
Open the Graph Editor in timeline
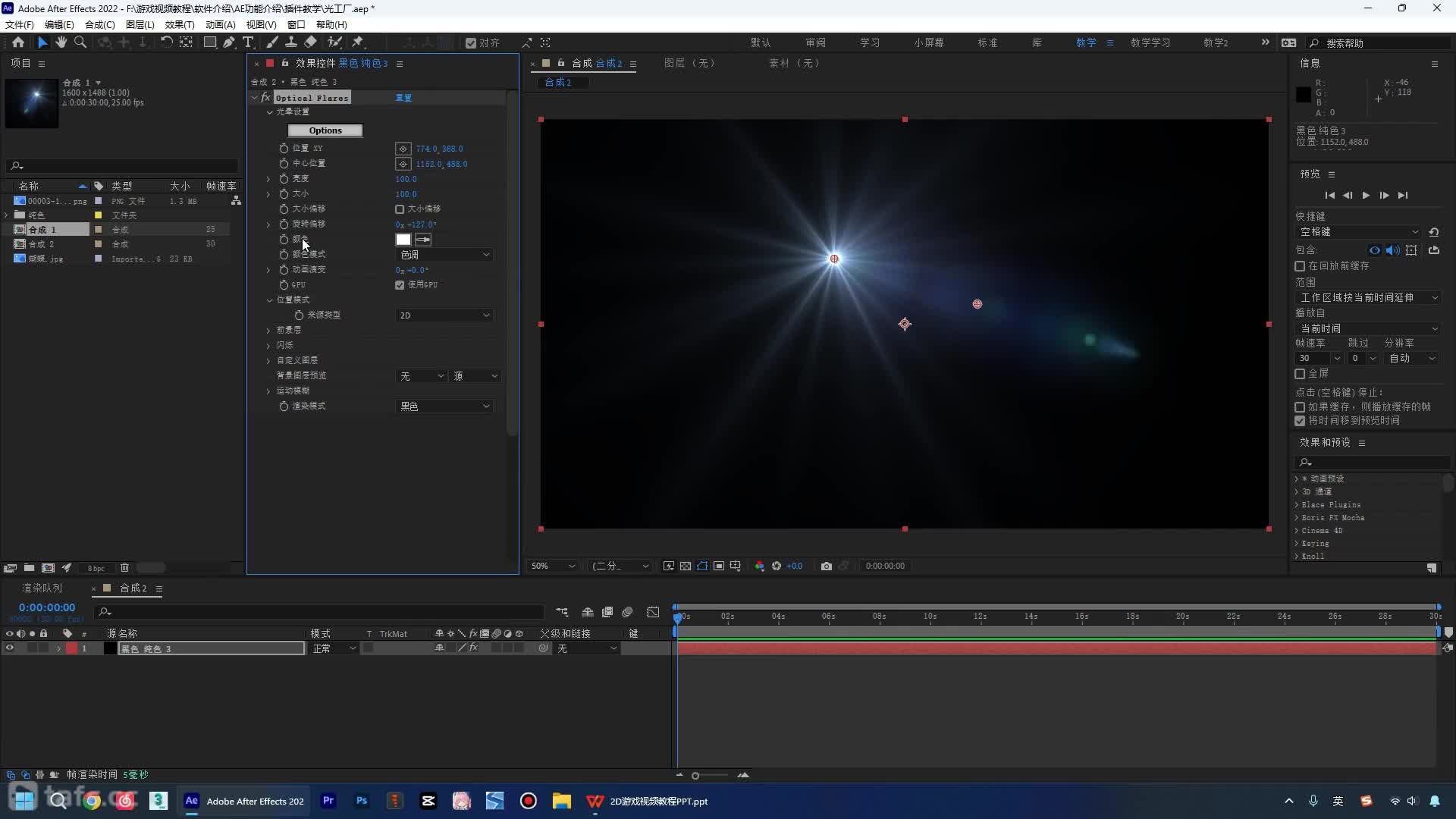pos(653,612)
